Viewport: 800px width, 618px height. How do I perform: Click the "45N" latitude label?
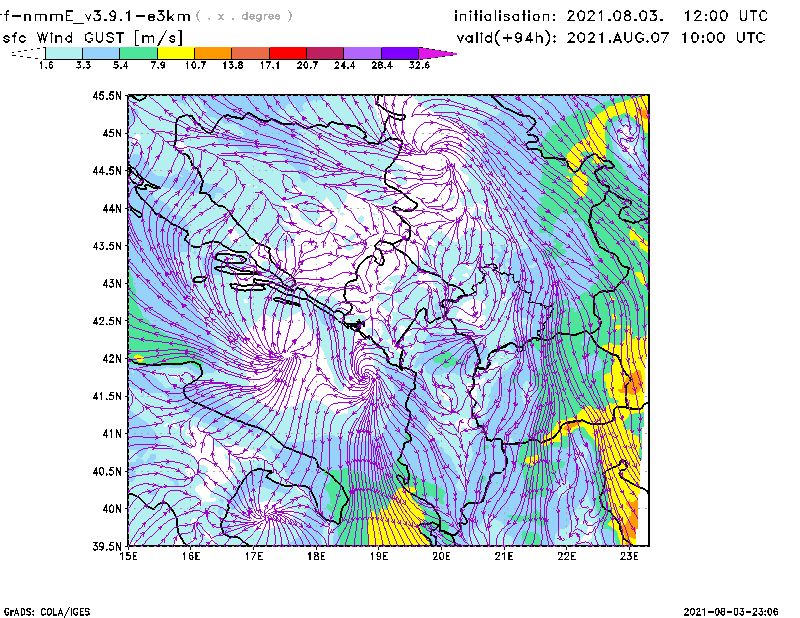pyautogui.click(x=112, y=133)
